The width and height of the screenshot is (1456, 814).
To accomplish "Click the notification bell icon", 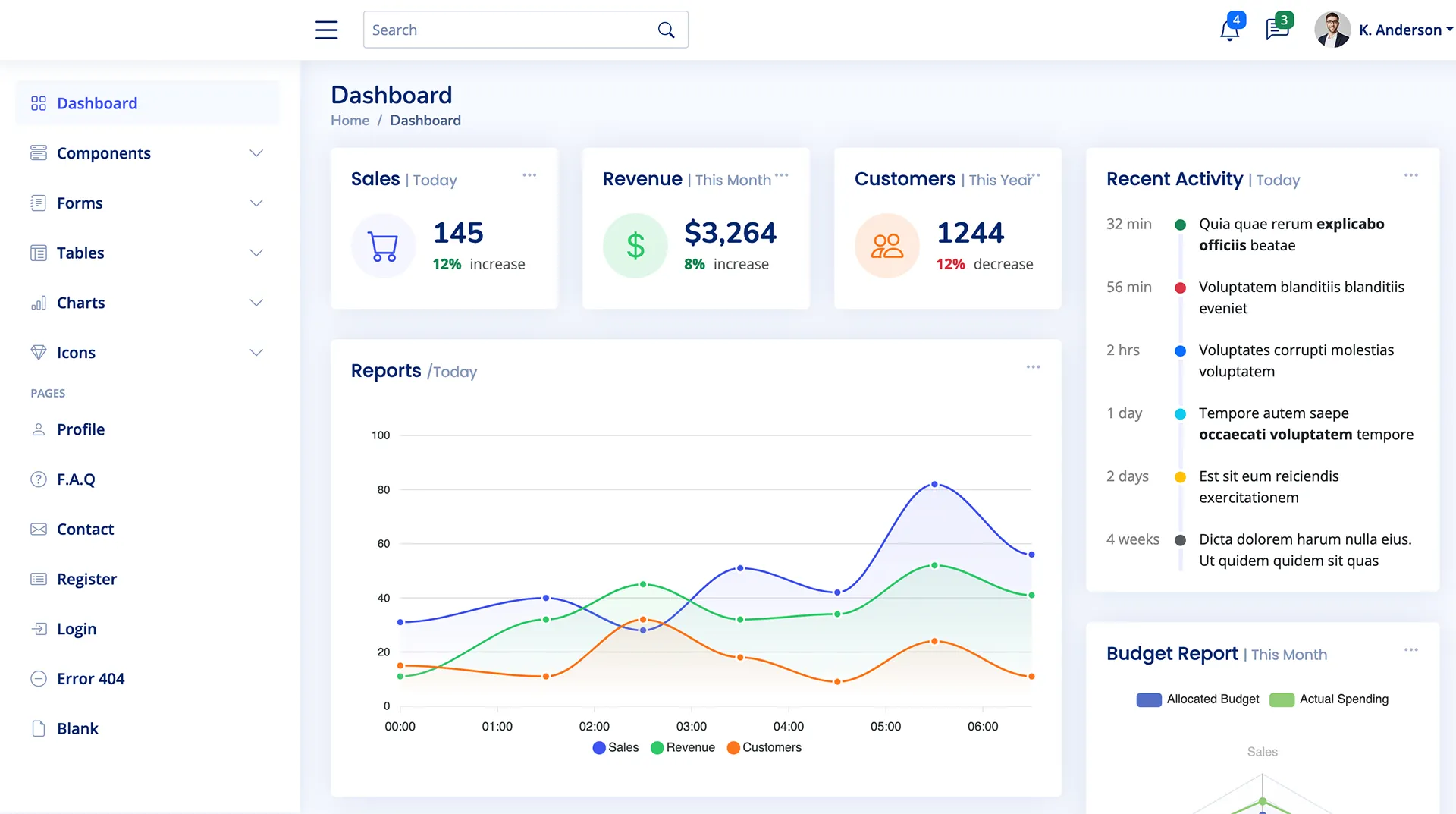I will coord(1228,30).
